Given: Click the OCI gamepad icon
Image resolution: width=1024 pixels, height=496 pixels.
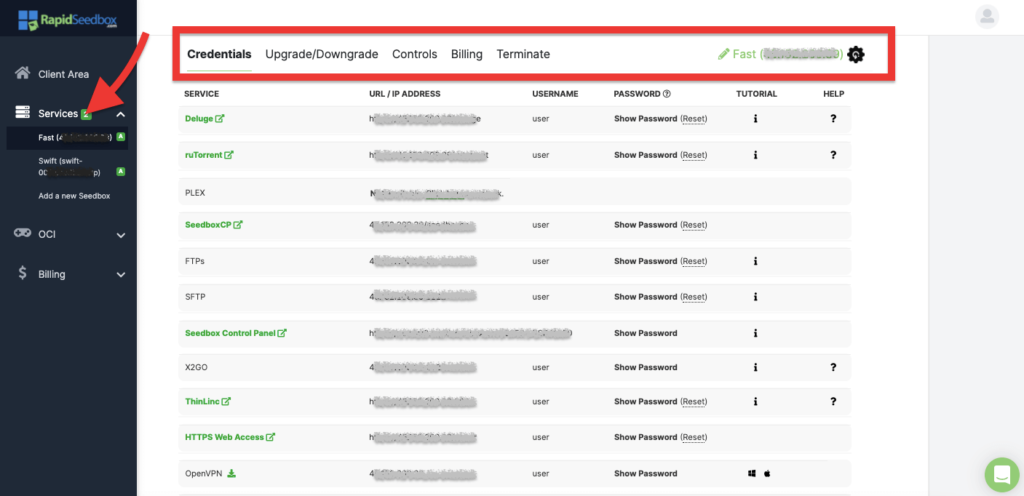Looking at the screenshot, I should 22,234.
